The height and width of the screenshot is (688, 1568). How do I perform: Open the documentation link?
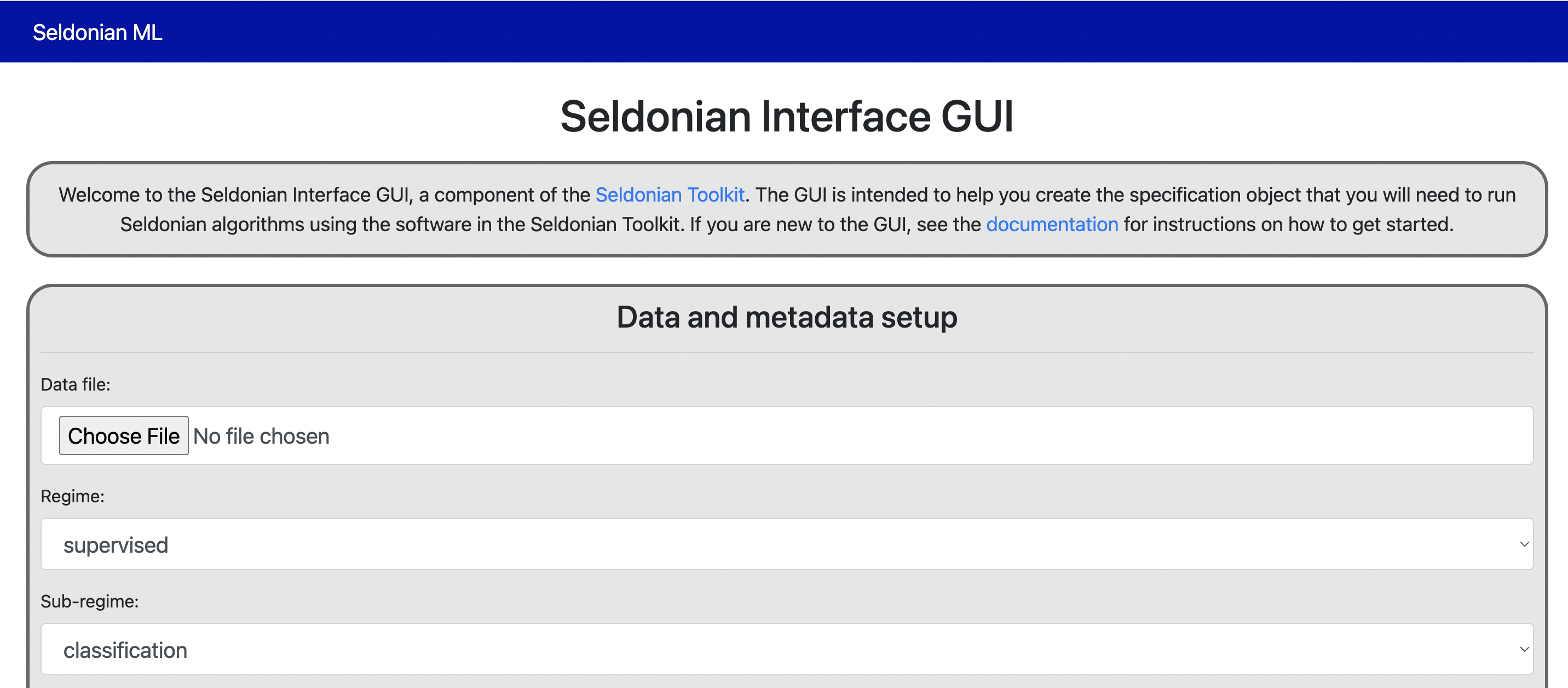tap(1052, 225)
